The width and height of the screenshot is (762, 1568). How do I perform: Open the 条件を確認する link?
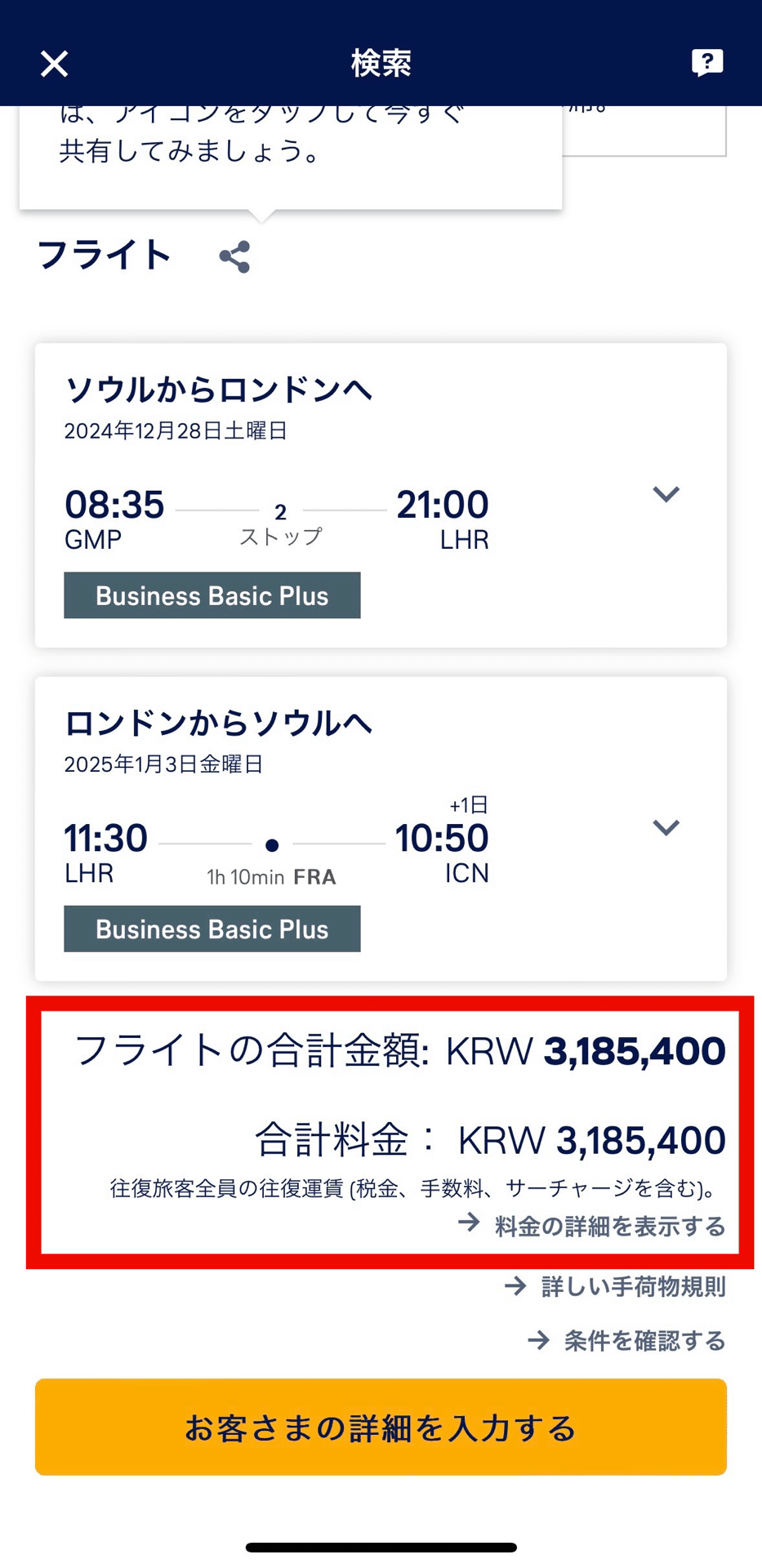tap(644, 1340)
